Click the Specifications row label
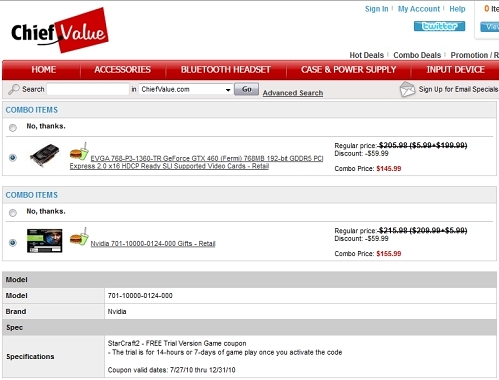The height and width of the screenshot is (380, 499). click(30, 357)
